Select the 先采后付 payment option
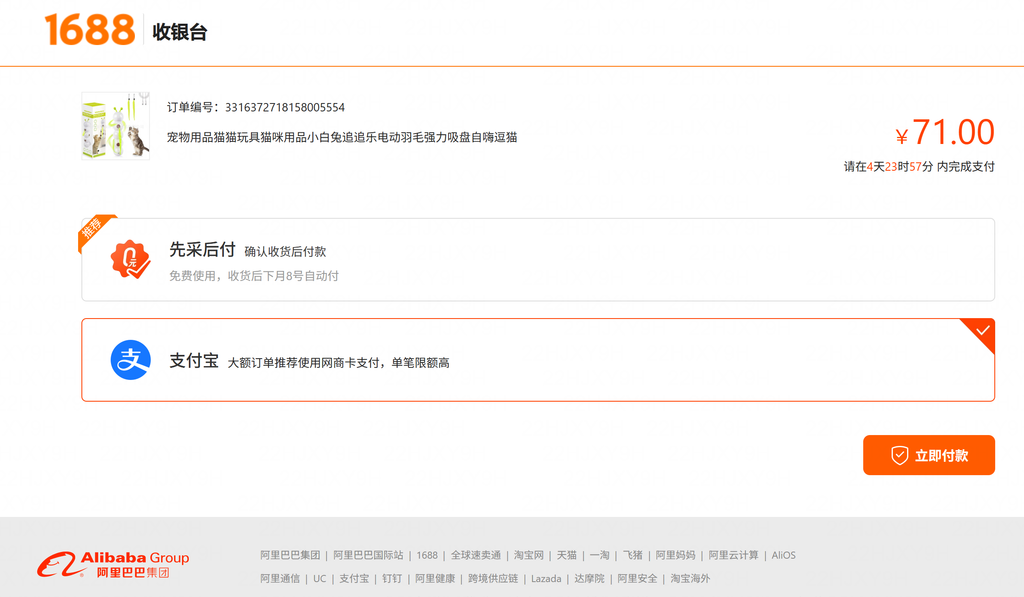This screenshot has width=1024, height=597. [x=538, y=259]
